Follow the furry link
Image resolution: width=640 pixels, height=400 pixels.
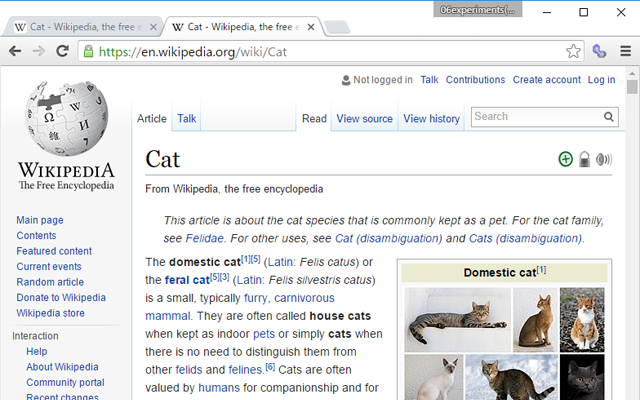click(x=255, y=298)
